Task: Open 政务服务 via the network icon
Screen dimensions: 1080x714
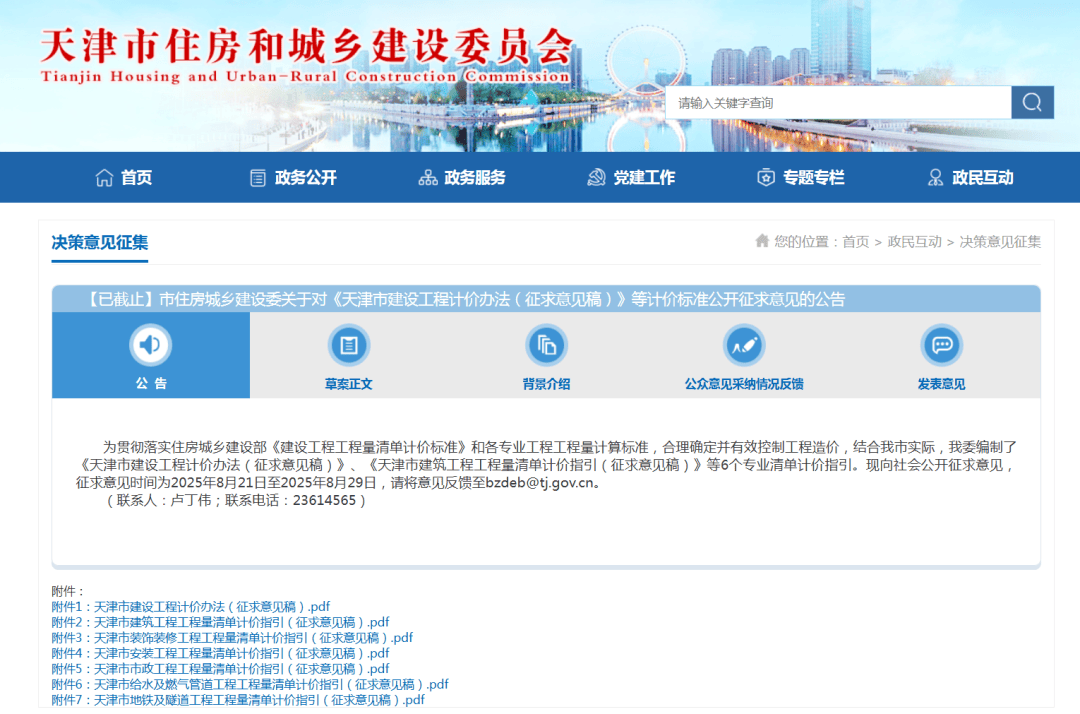Action: click(x=428, y=178)
